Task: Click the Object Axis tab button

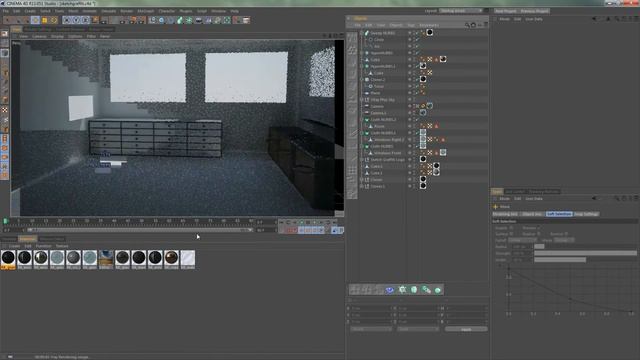Action: [532, 214]
